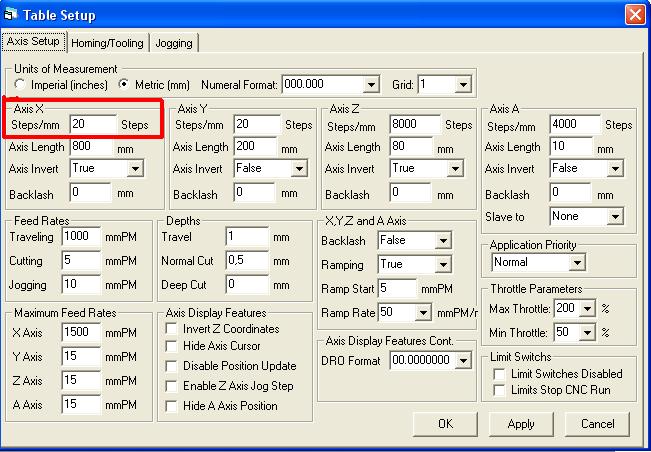651x452 pixels.
Task: Switch to the Homing/Tooling tab
Action: [x=108, y=43]
